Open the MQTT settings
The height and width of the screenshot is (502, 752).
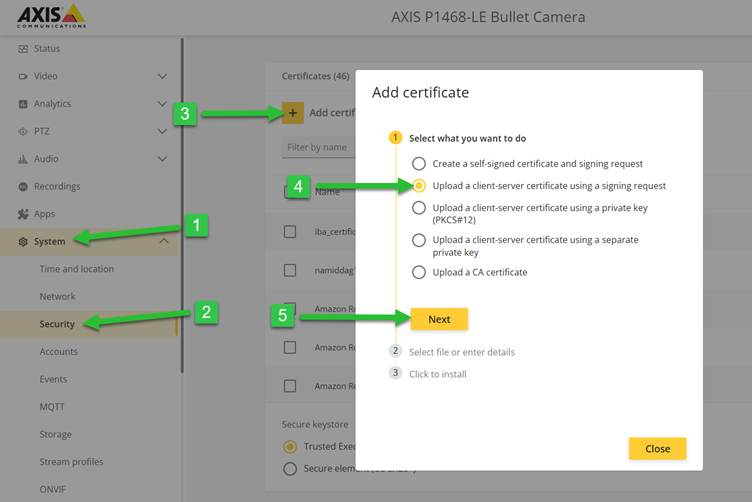(x=52, y=407)
